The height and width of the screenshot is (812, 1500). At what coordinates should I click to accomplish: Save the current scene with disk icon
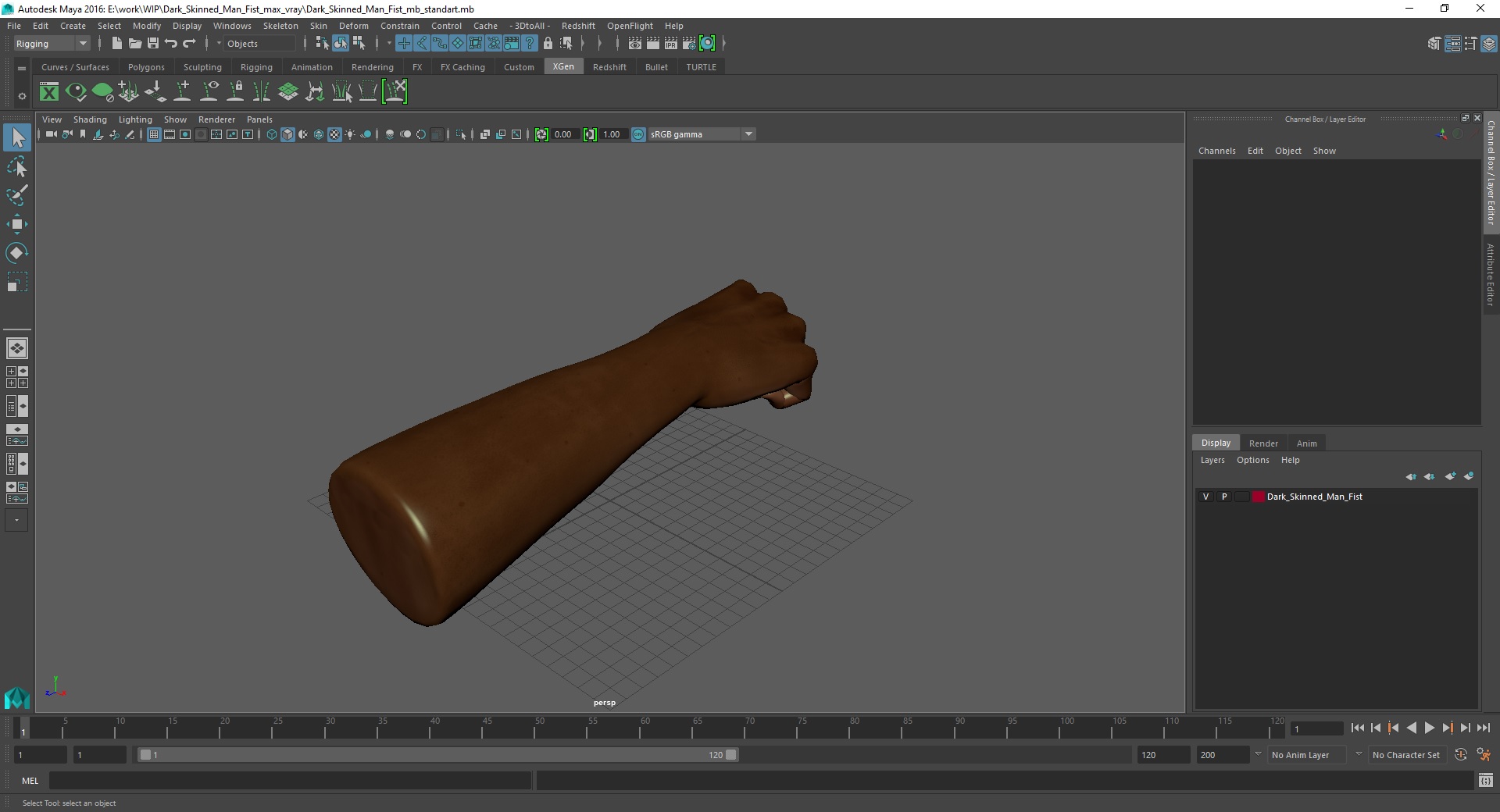tap(153, 44)
